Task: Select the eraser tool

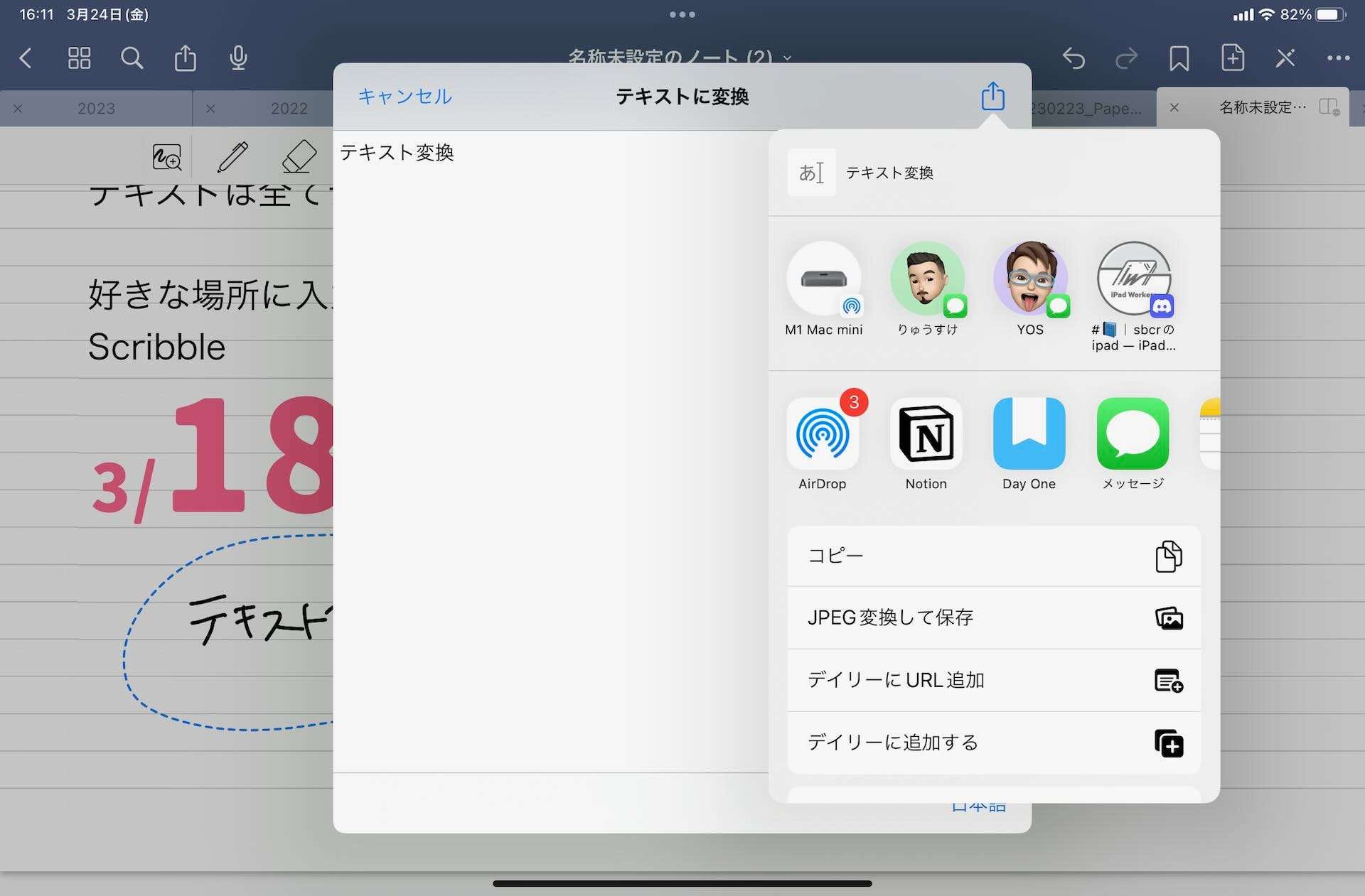Action: tap(299, 156)
